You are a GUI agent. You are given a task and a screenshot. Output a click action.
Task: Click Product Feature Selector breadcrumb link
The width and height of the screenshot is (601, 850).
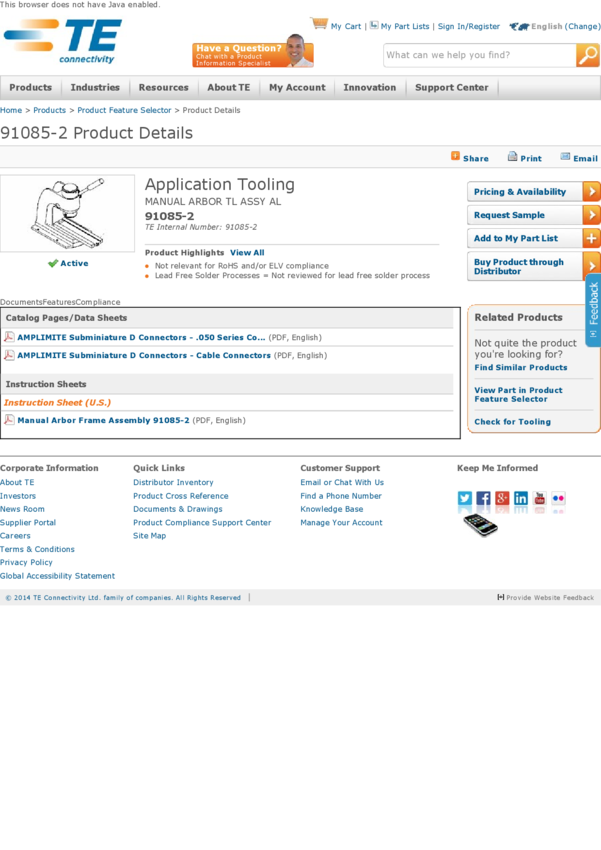(x=124, y=110)
